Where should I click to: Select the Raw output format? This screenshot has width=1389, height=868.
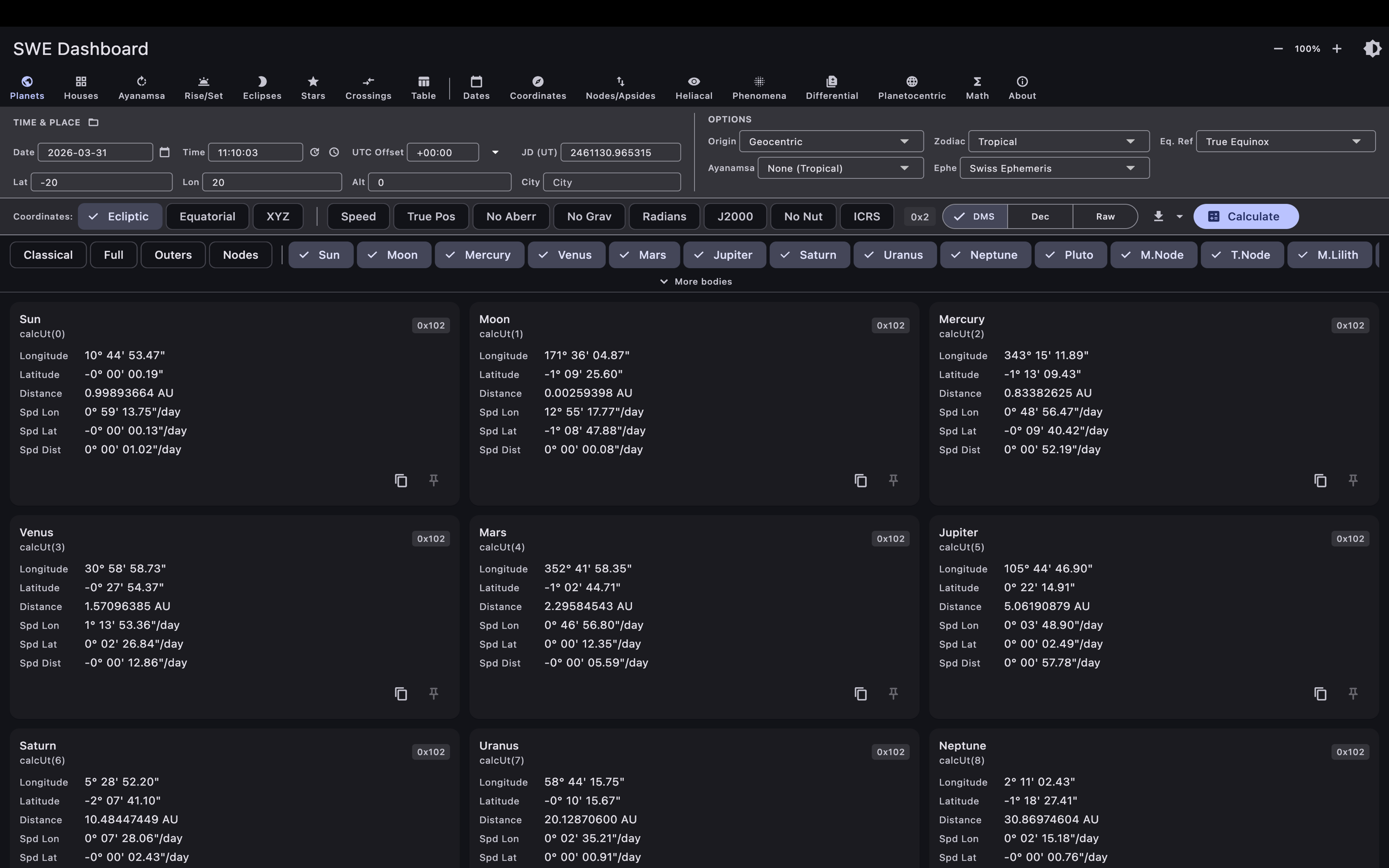pyautogui.click(x=1105, y=217)
